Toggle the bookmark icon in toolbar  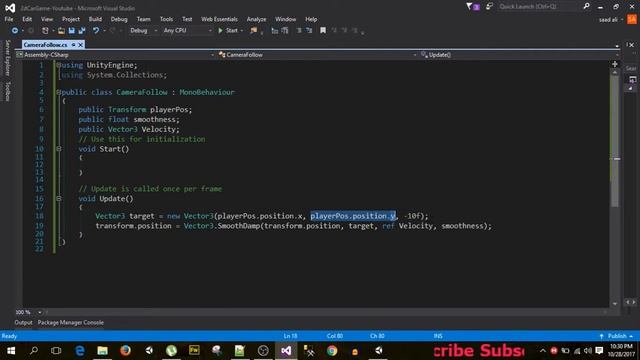[x=323, y=31]
